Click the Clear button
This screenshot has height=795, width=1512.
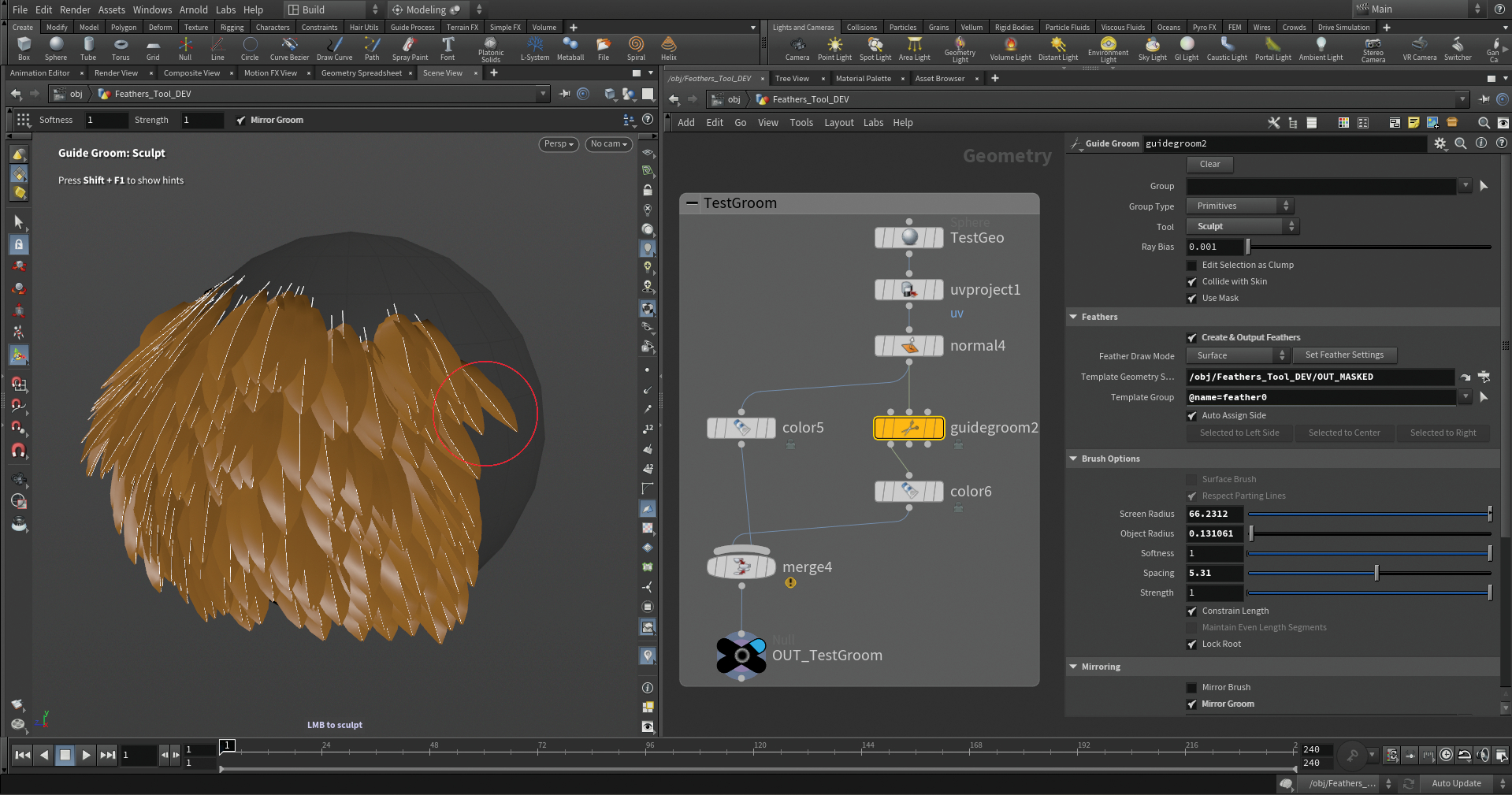point(1209,165)
